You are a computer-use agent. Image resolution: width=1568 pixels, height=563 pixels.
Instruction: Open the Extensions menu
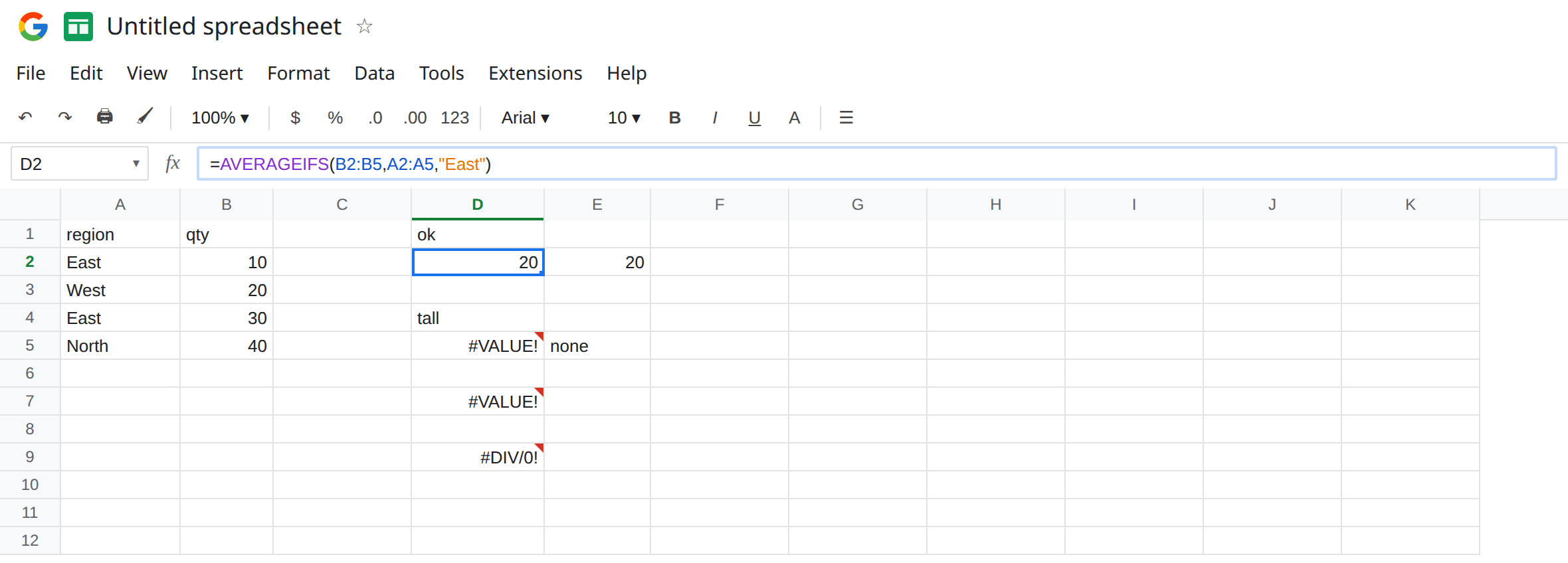[536, 73]
